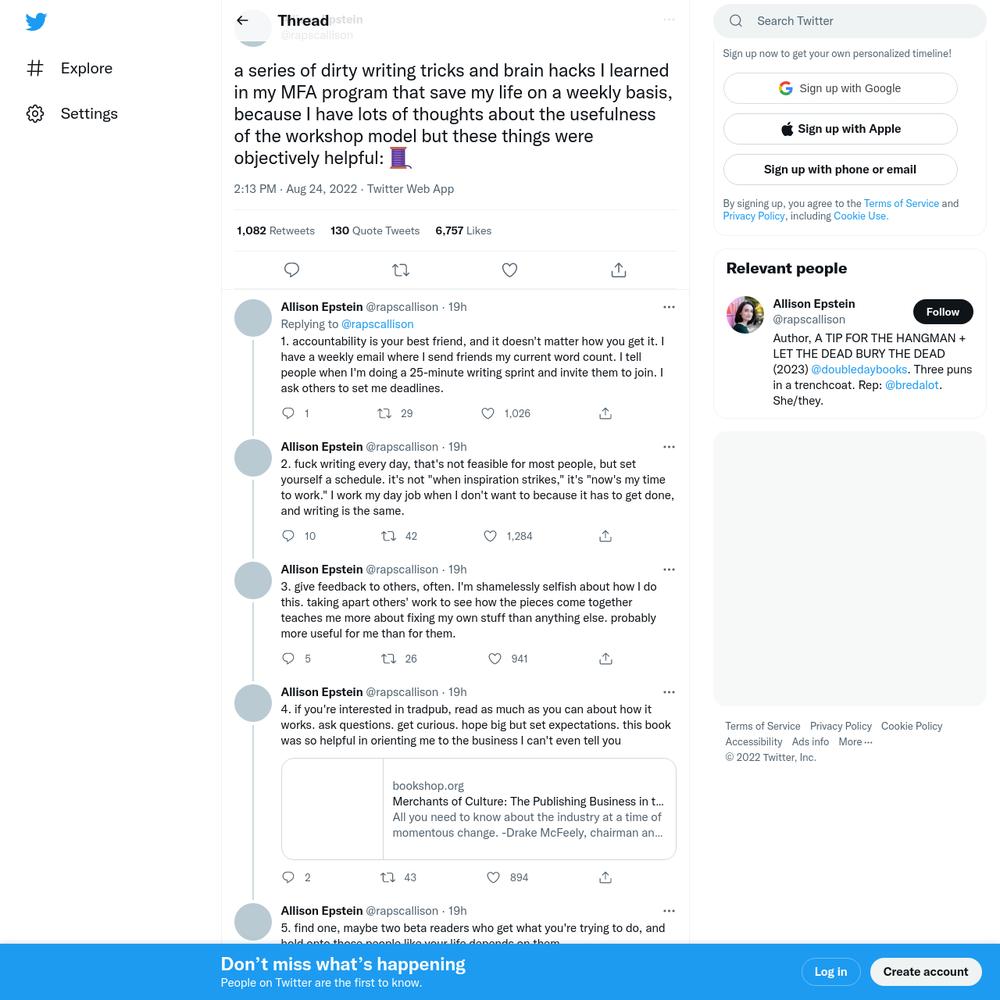Screen dimensions: 1000x1000
Task: Sign up with Google
Action: (x=840, y=88)
